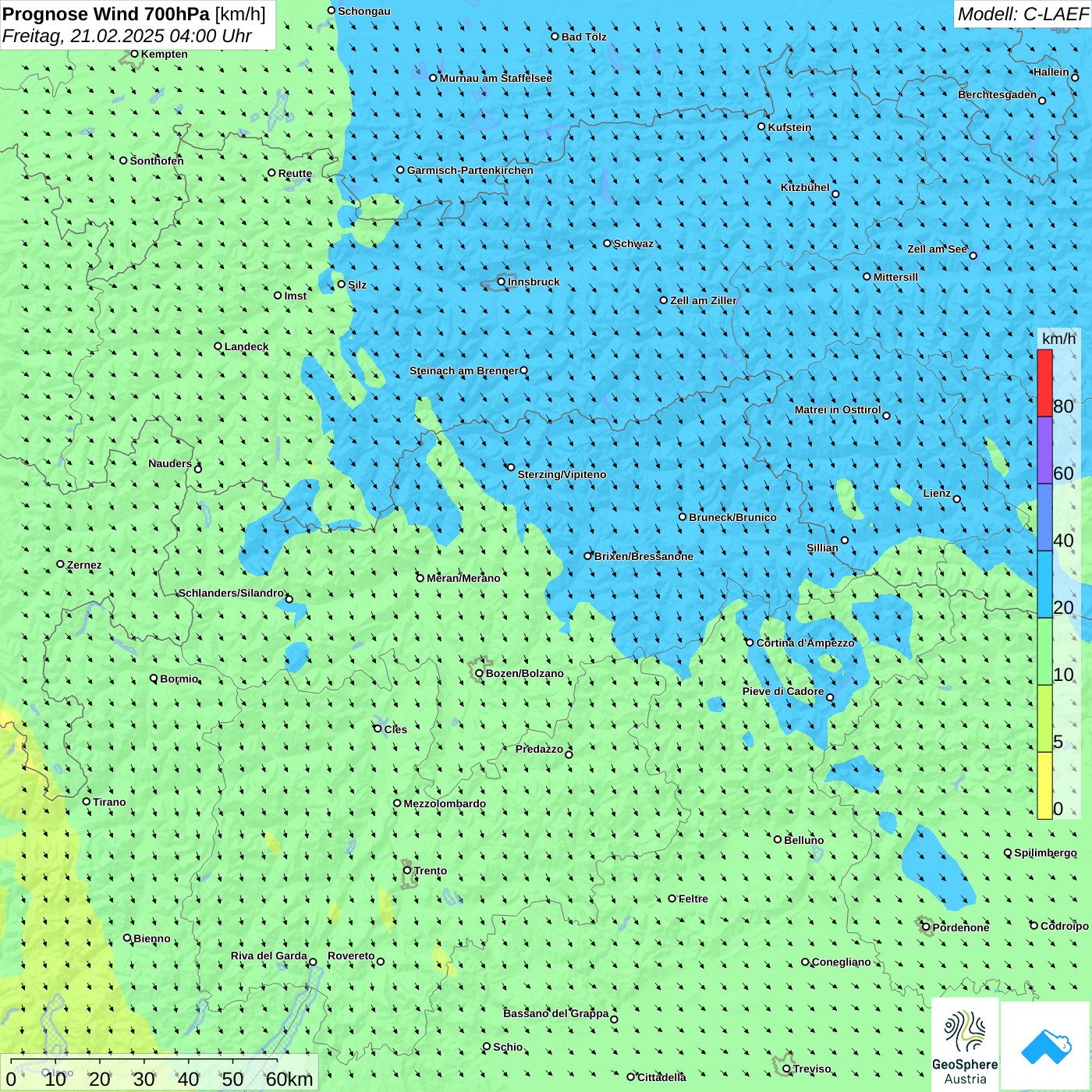This screenshot has height=1092, width=1092.
Task: Click the red 80 km/h legend segment
Action: pyautogui.click(x=1044, y=383)
